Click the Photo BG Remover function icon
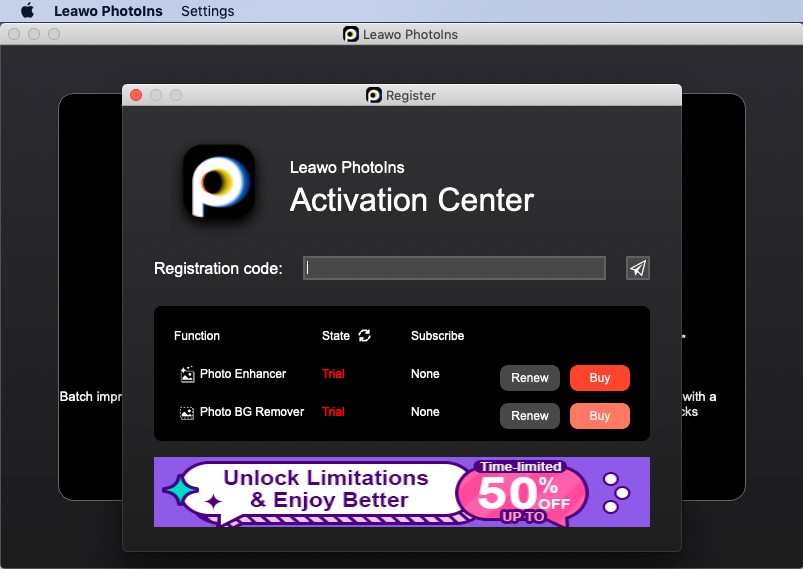Image resolution: width=803 pixels, height=569 pixels. pos(187,412)
